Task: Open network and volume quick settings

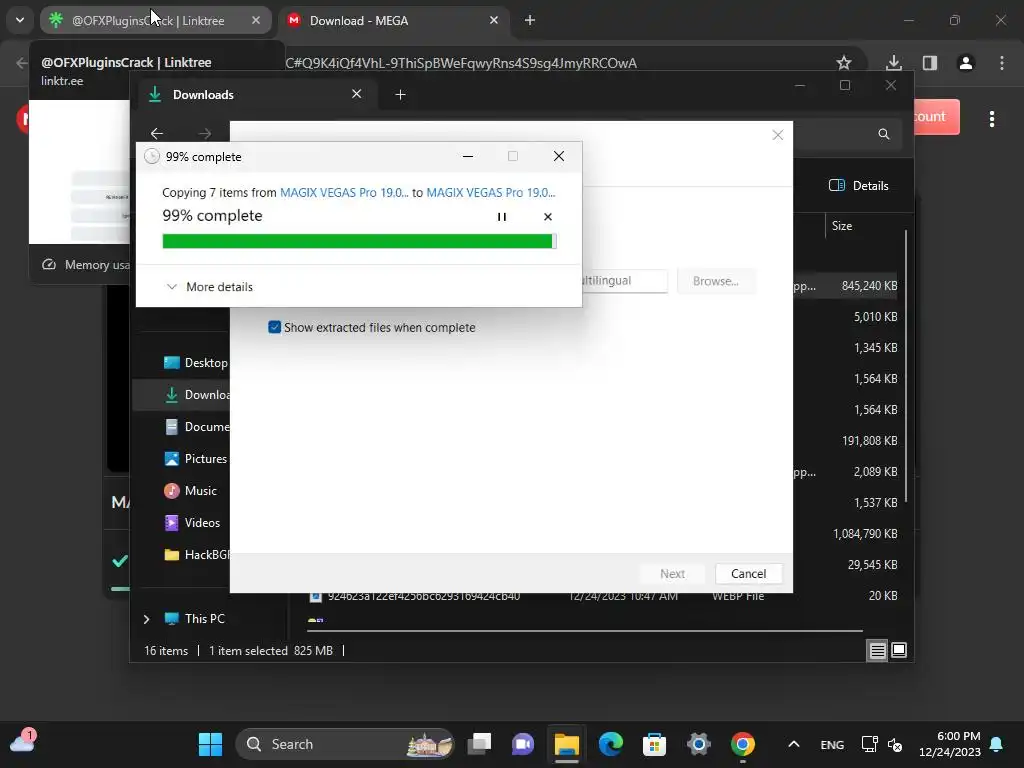Action: [x=882, y=744]
